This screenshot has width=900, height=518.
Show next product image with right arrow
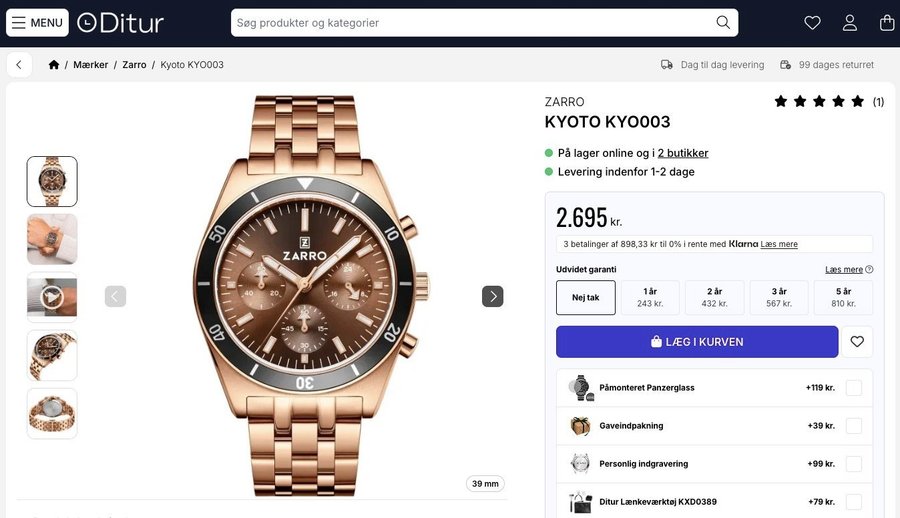tap(492, 296)
